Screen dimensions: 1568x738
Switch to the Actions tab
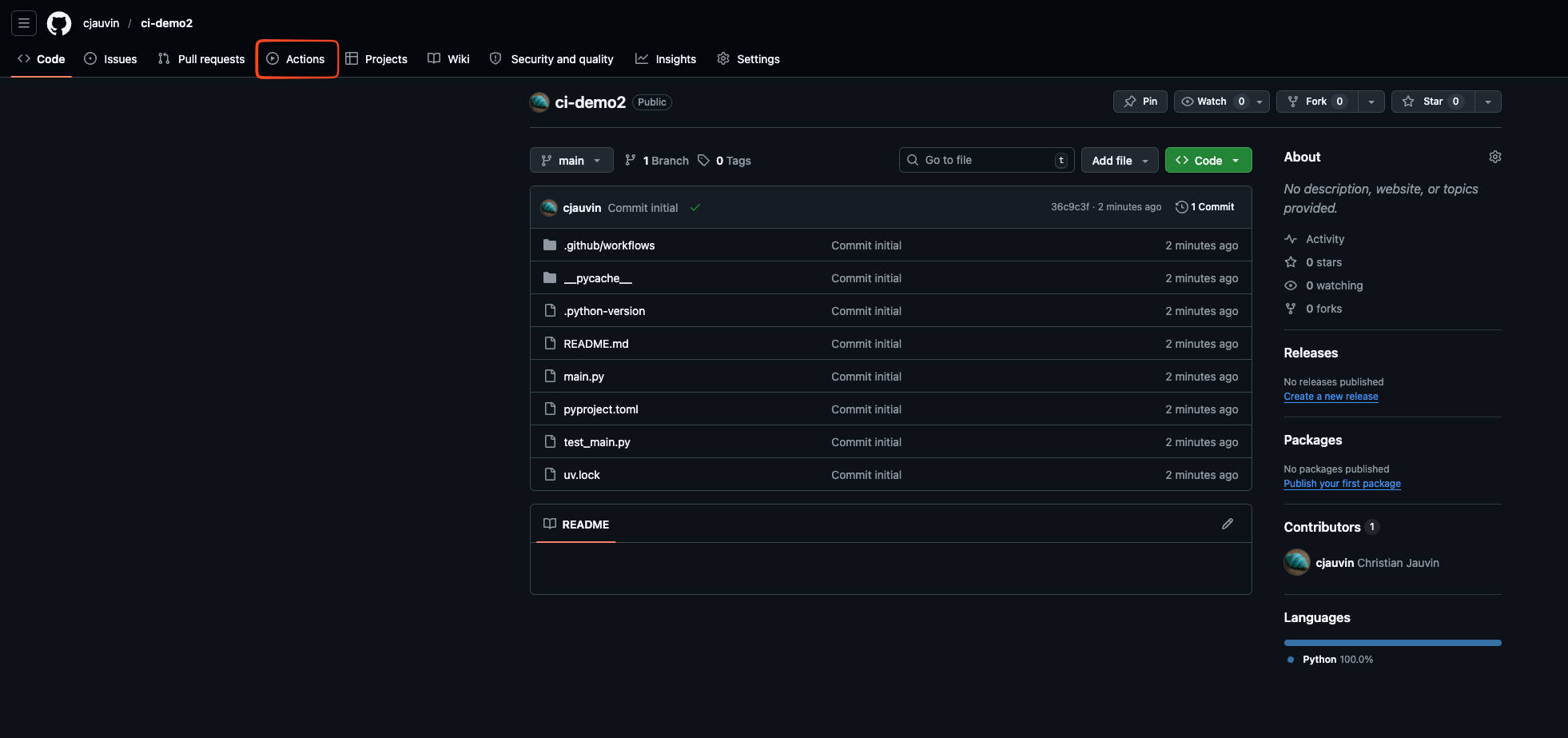coord(296,59)
